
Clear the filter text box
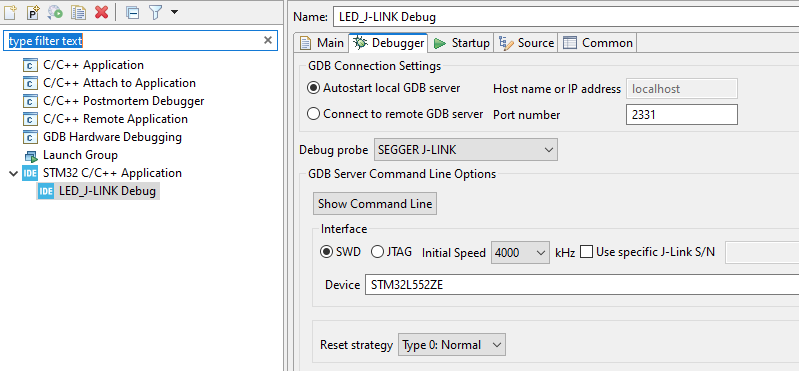click(268, 40)
